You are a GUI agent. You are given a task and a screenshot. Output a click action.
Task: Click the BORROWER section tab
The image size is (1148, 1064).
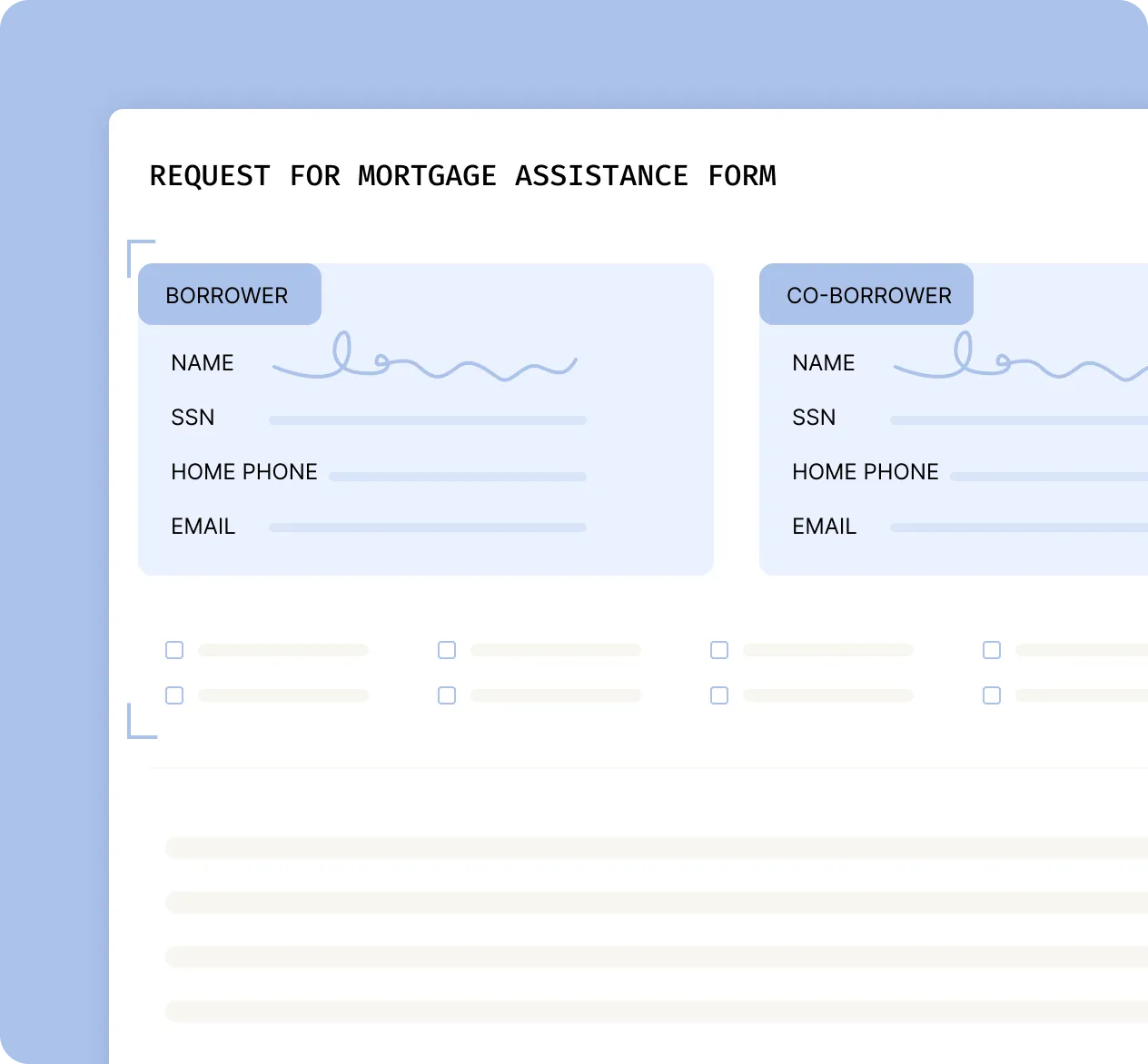229,295
